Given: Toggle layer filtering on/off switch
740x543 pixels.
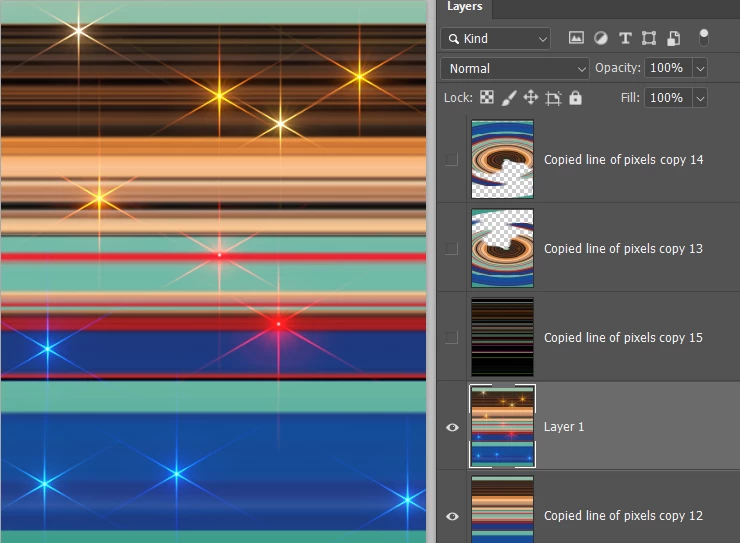Looking at the screenshot, I should pyautogui.click(x=704, y=38).
